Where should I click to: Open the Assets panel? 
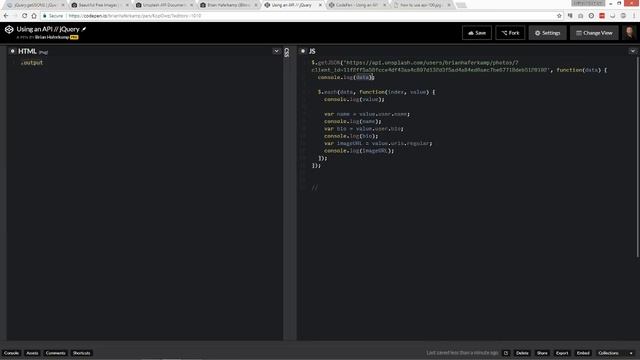[x=32, y=353]
